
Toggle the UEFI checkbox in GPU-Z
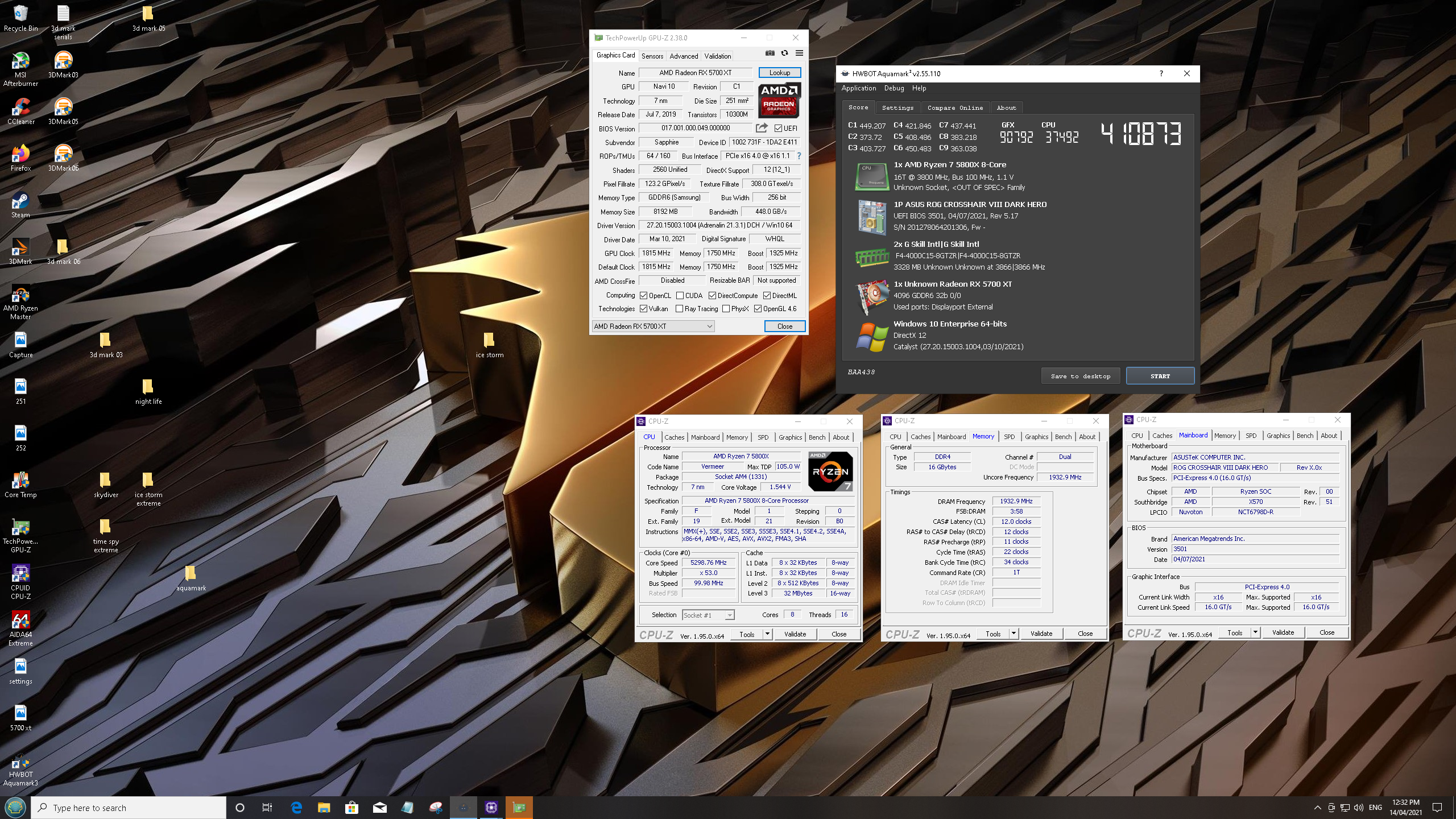click(778, 129)
